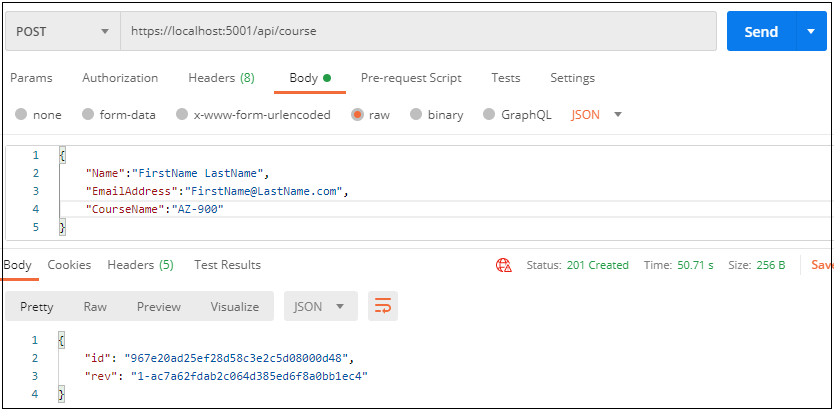Select the GraphQL body type option
Viewport: 834px width, 412px height.
(489, 115)
